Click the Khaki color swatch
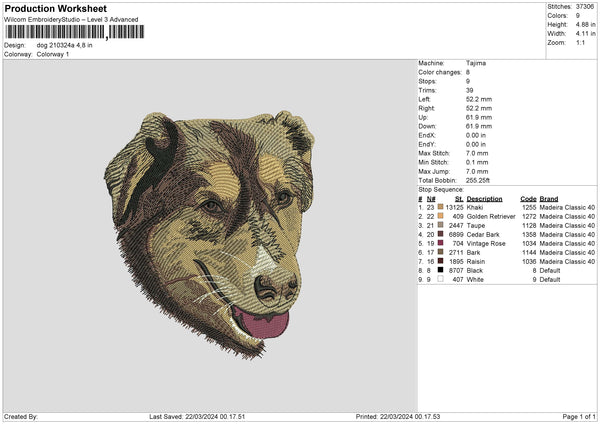 [439, 206]
